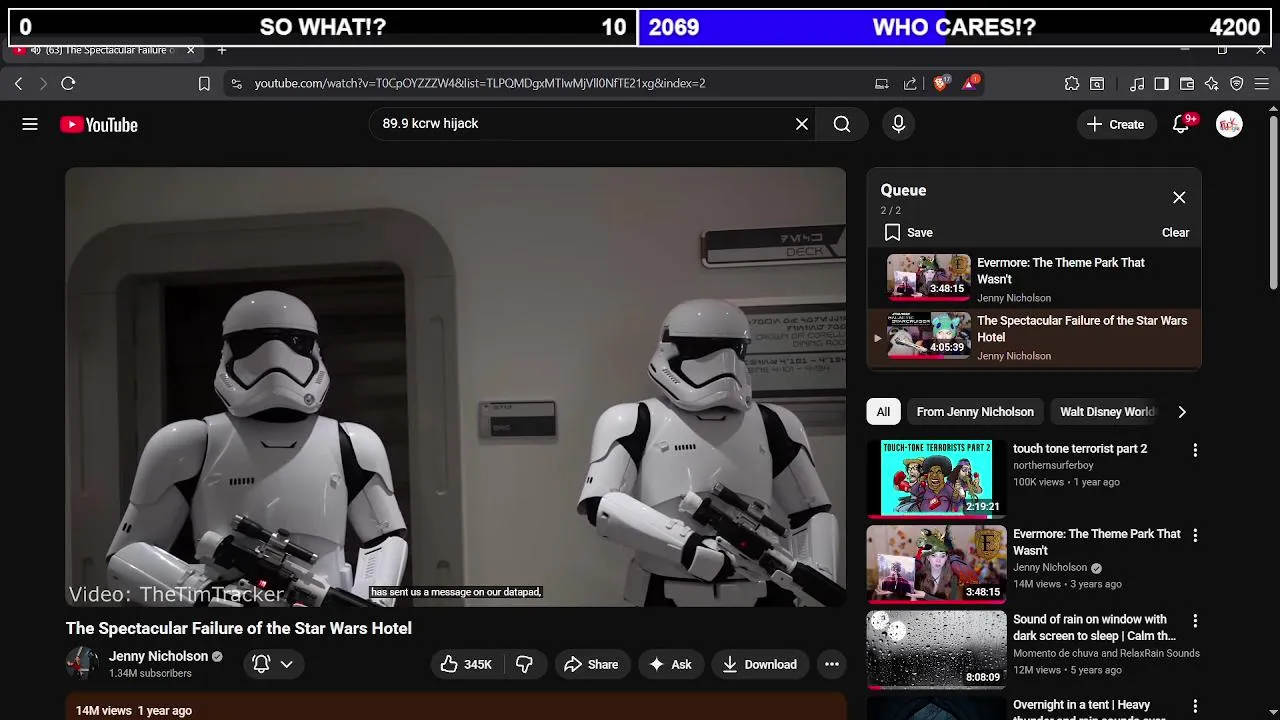
Task: Play Evermore video from the queue
Action: [1035, 278]
